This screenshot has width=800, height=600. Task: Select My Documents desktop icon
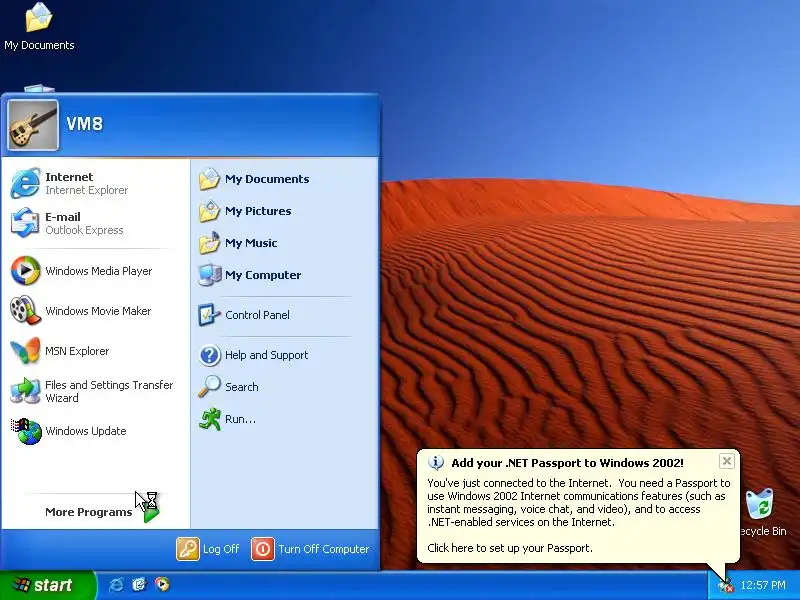tap(39, 26)
